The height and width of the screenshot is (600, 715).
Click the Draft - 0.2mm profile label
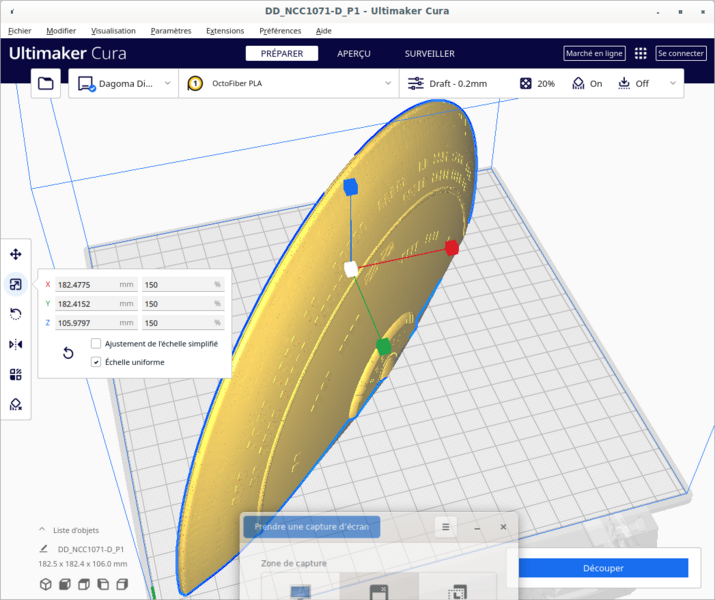[458, 84]
